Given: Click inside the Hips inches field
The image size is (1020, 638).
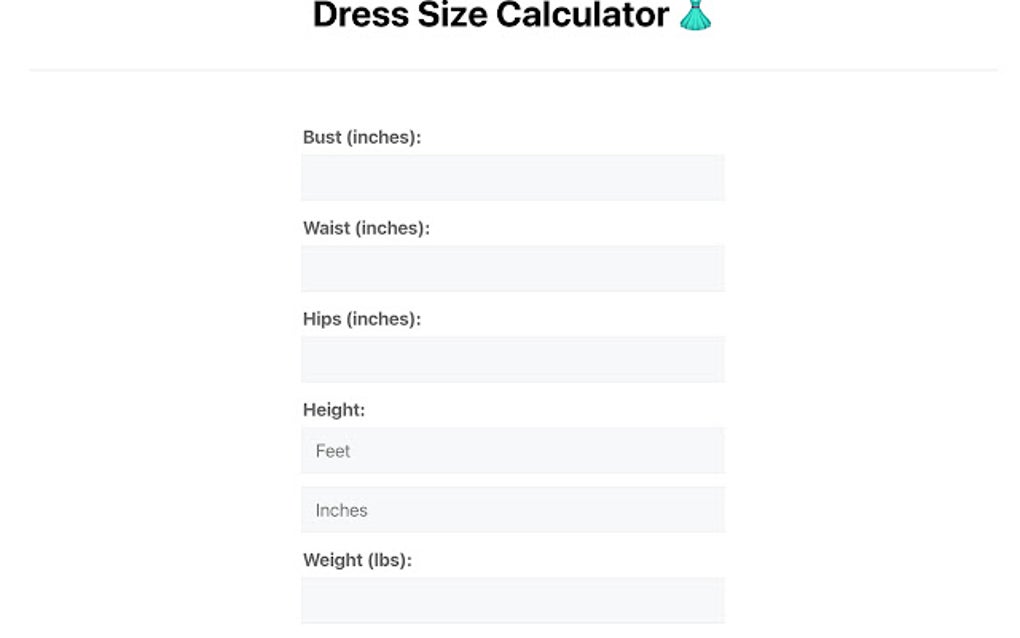Looking at the screenshot, I should coord(511,359).
